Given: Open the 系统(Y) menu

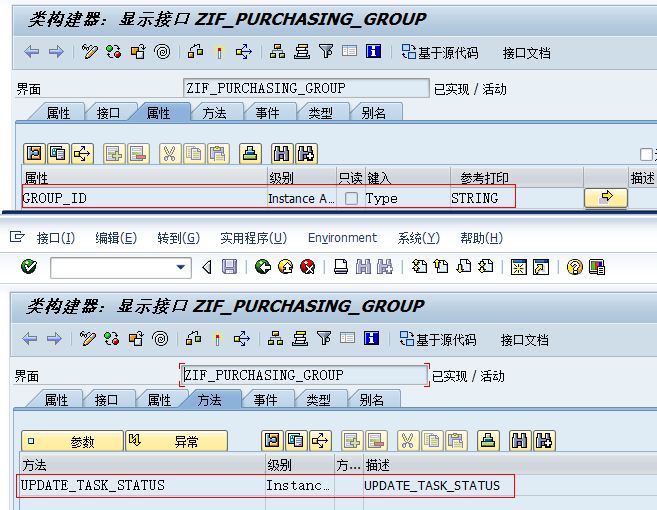Looking at the screenshot, I should pos(419,238).
